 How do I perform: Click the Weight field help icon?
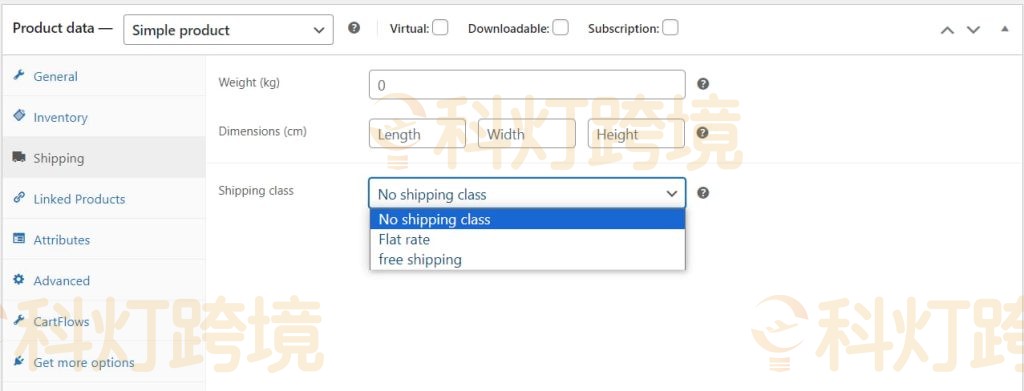click(x=703, y=84)
